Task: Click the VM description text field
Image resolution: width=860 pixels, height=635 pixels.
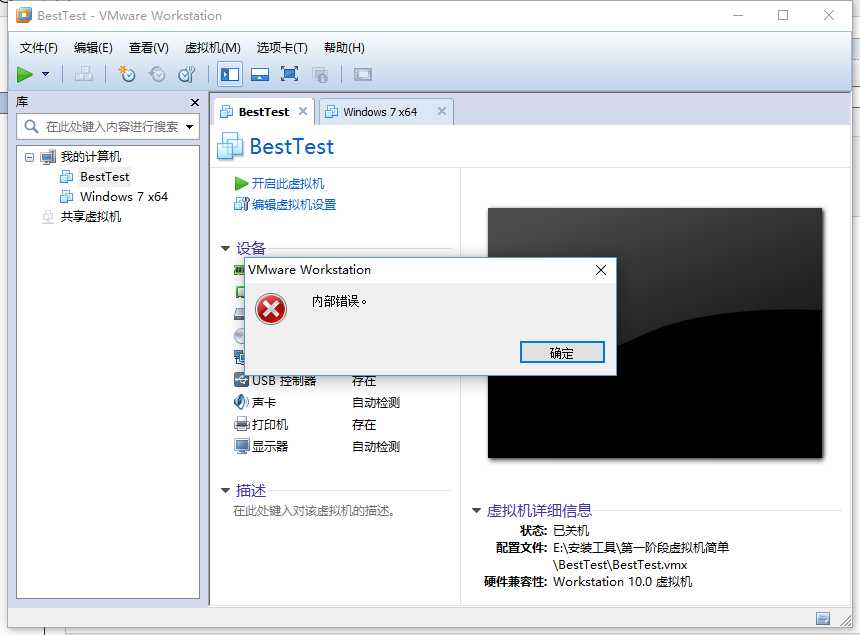Action: (x=314, y=511)
